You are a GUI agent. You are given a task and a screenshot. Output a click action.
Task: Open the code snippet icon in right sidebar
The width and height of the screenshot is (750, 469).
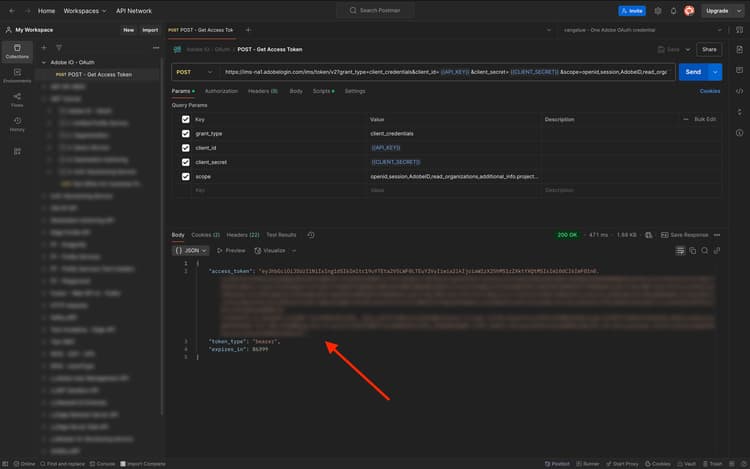[739, 91]
